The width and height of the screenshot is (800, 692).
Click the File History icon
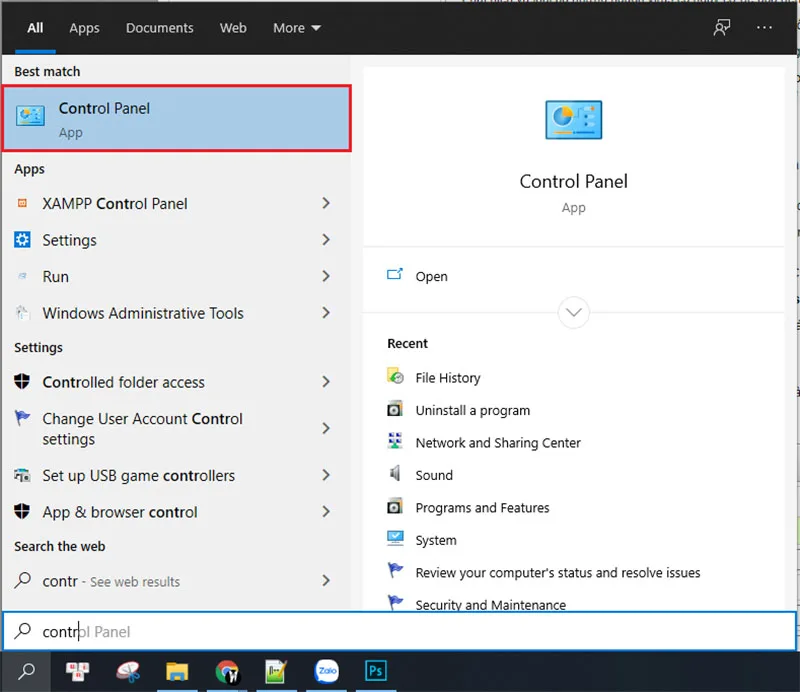395,376
